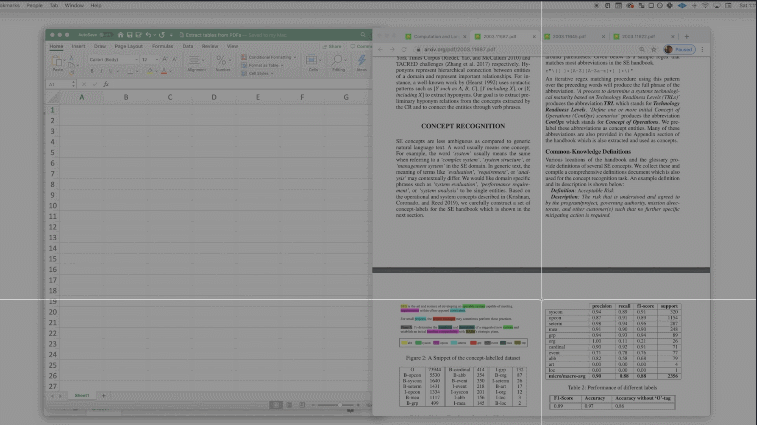Open the font size dropdown
Screen dimensions: 757x425
coord(156,59)
